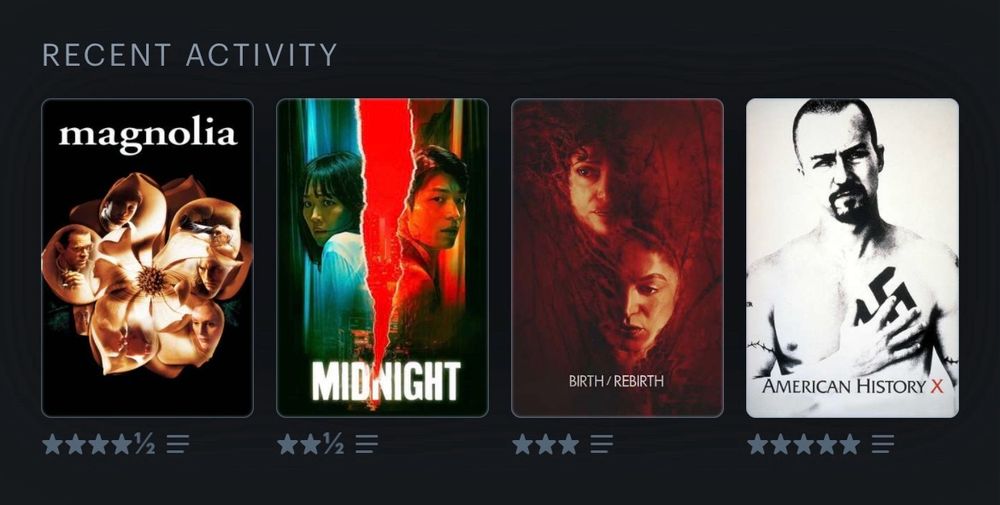The width and height of the screenshot is (1000, 505).
Task: Click the half-star symbol in Midnight's rating
Action: coord(334,444)
